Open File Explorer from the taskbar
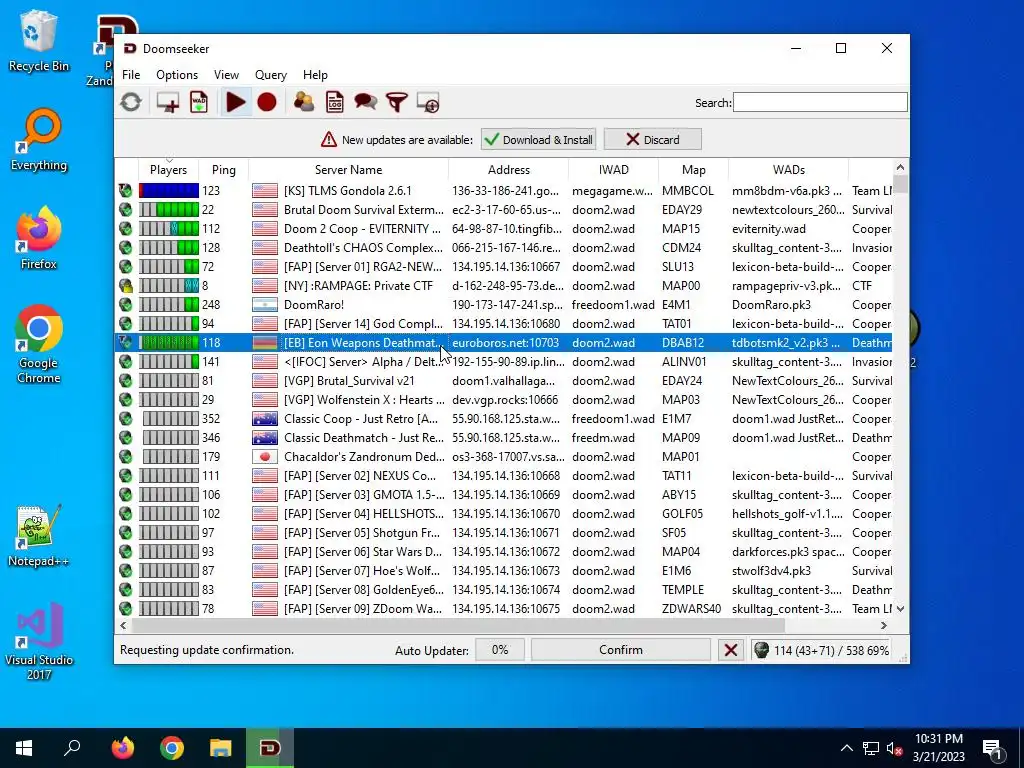The image size is (1024, 768). click(x=221, y=748)
